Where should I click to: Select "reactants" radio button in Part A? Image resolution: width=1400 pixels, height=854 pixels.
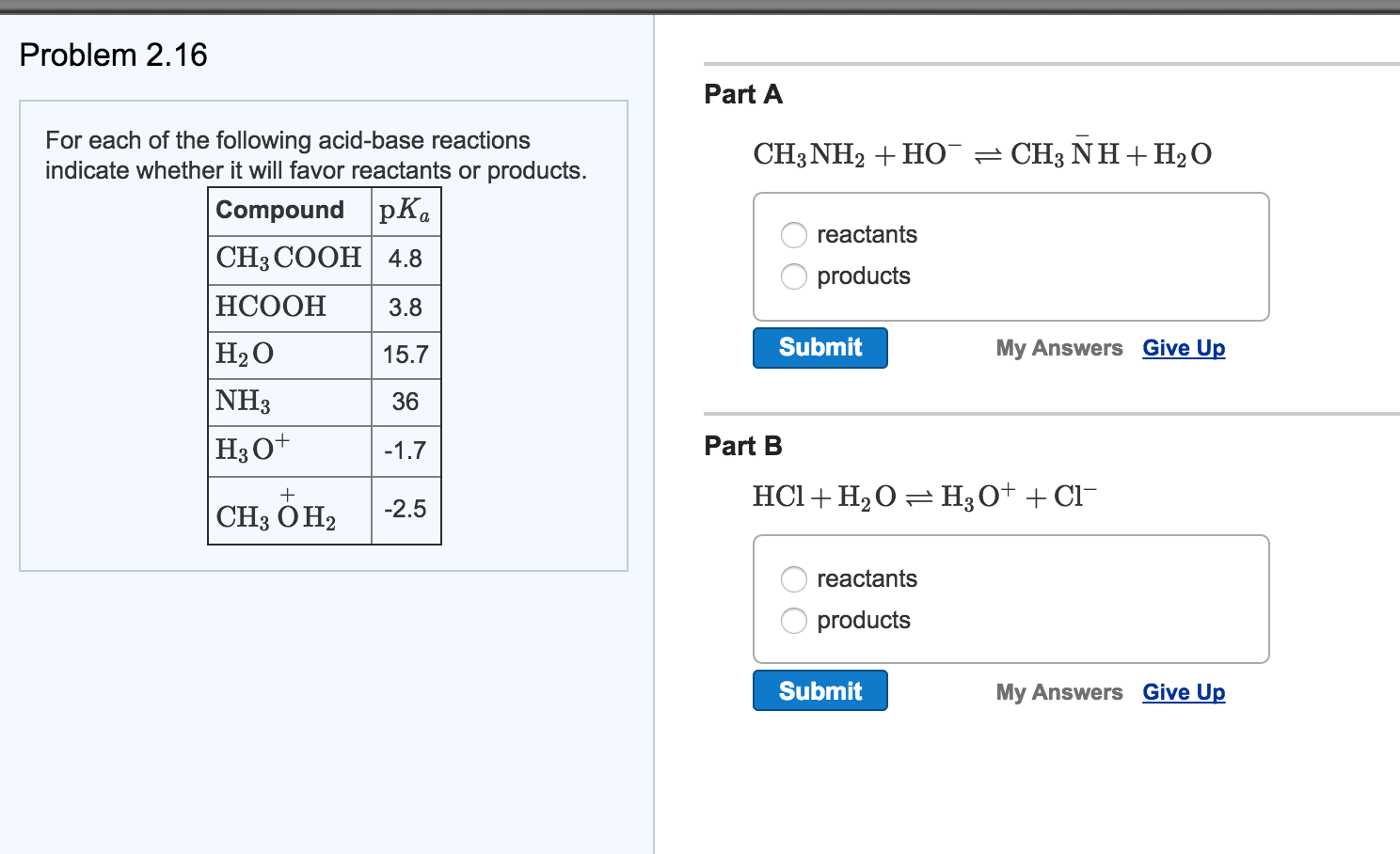[x=794, y=234]
